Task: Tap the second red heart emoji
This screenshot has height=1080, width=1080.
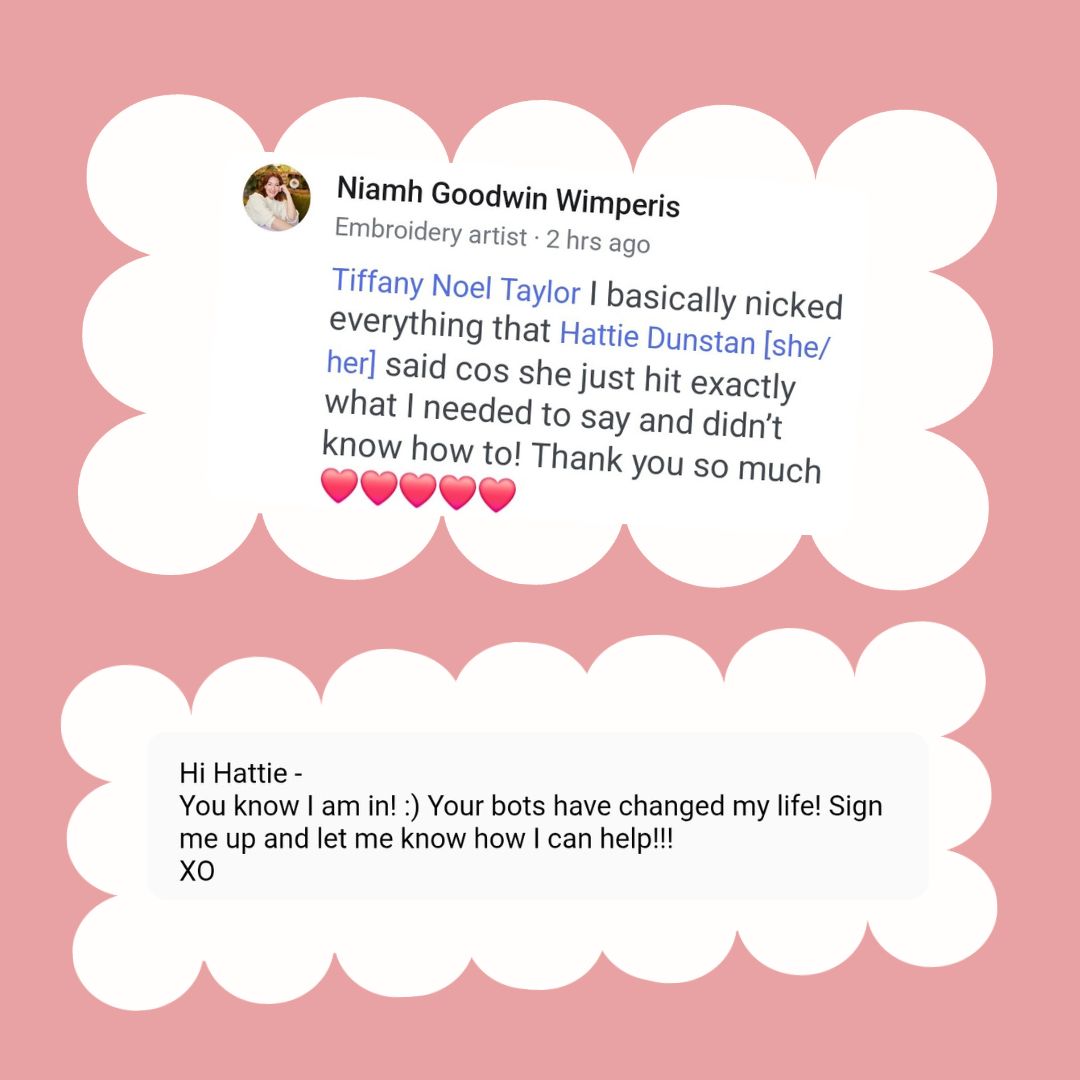Action: tap(379, 488)
